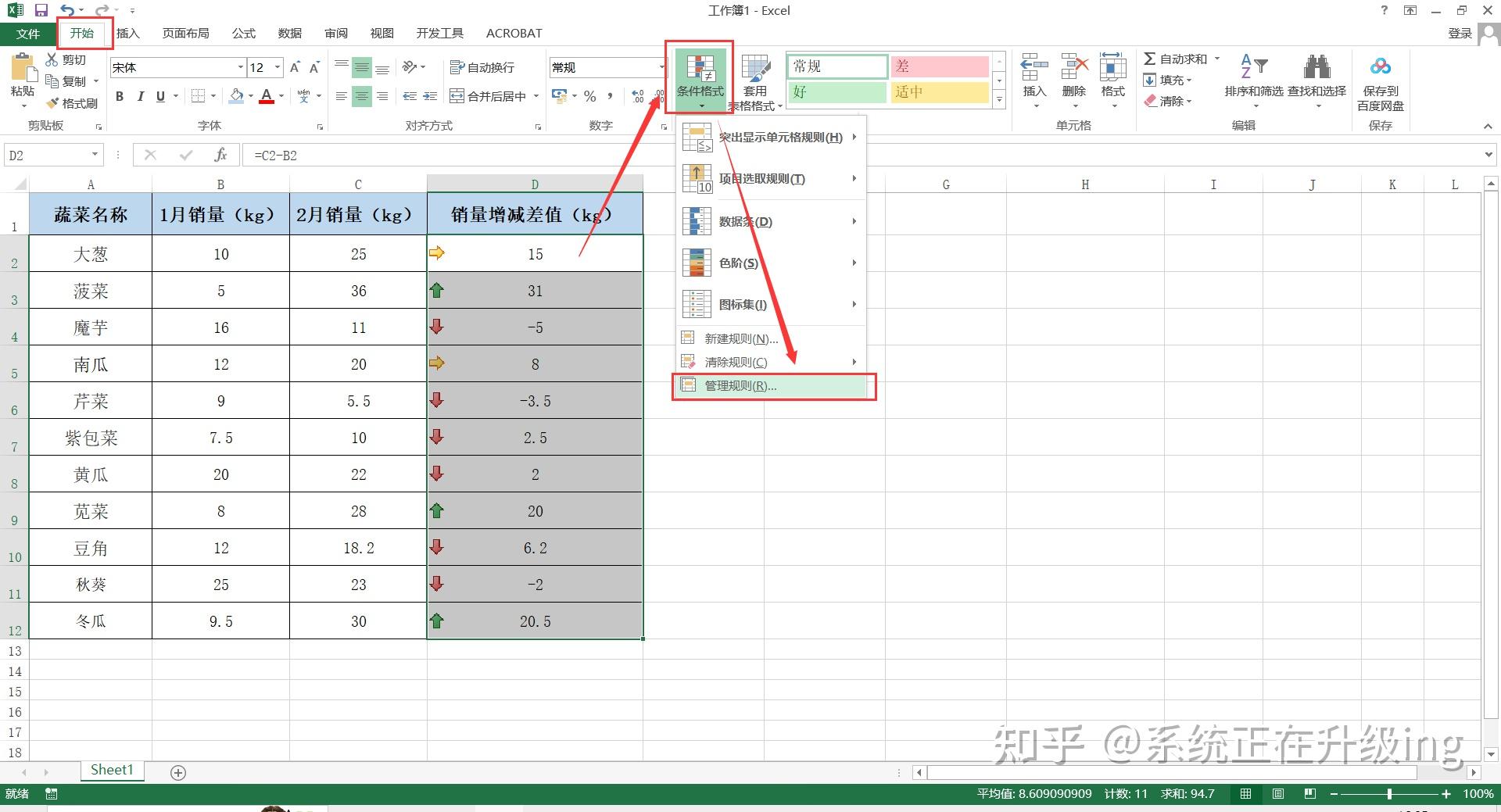Click the Insert Cells icon
This screenshot has width=1501, height=812.
click(1034, 74)
